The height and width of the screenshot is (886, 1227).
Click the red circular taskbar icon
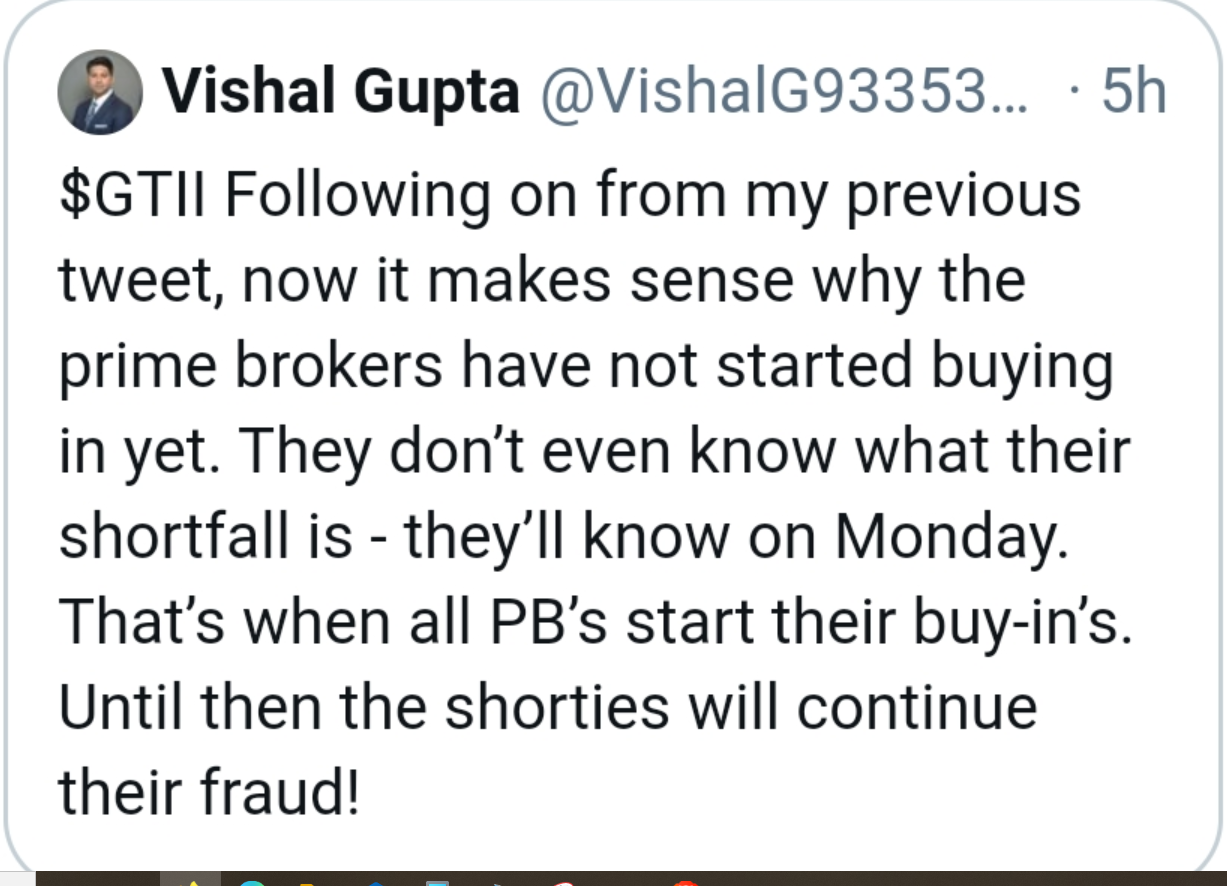(x=685, y=881)
